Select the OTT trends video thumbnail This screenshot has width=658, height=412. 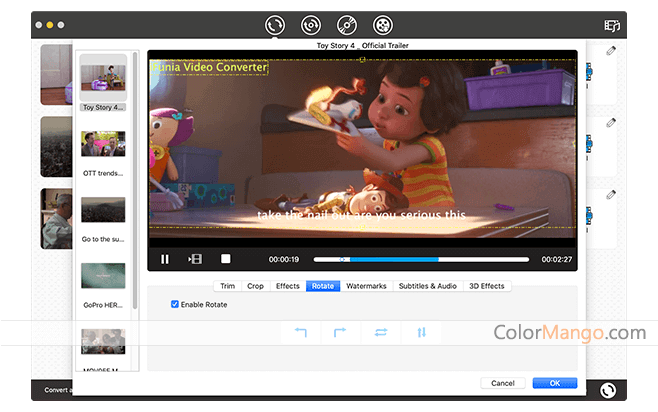103,143
